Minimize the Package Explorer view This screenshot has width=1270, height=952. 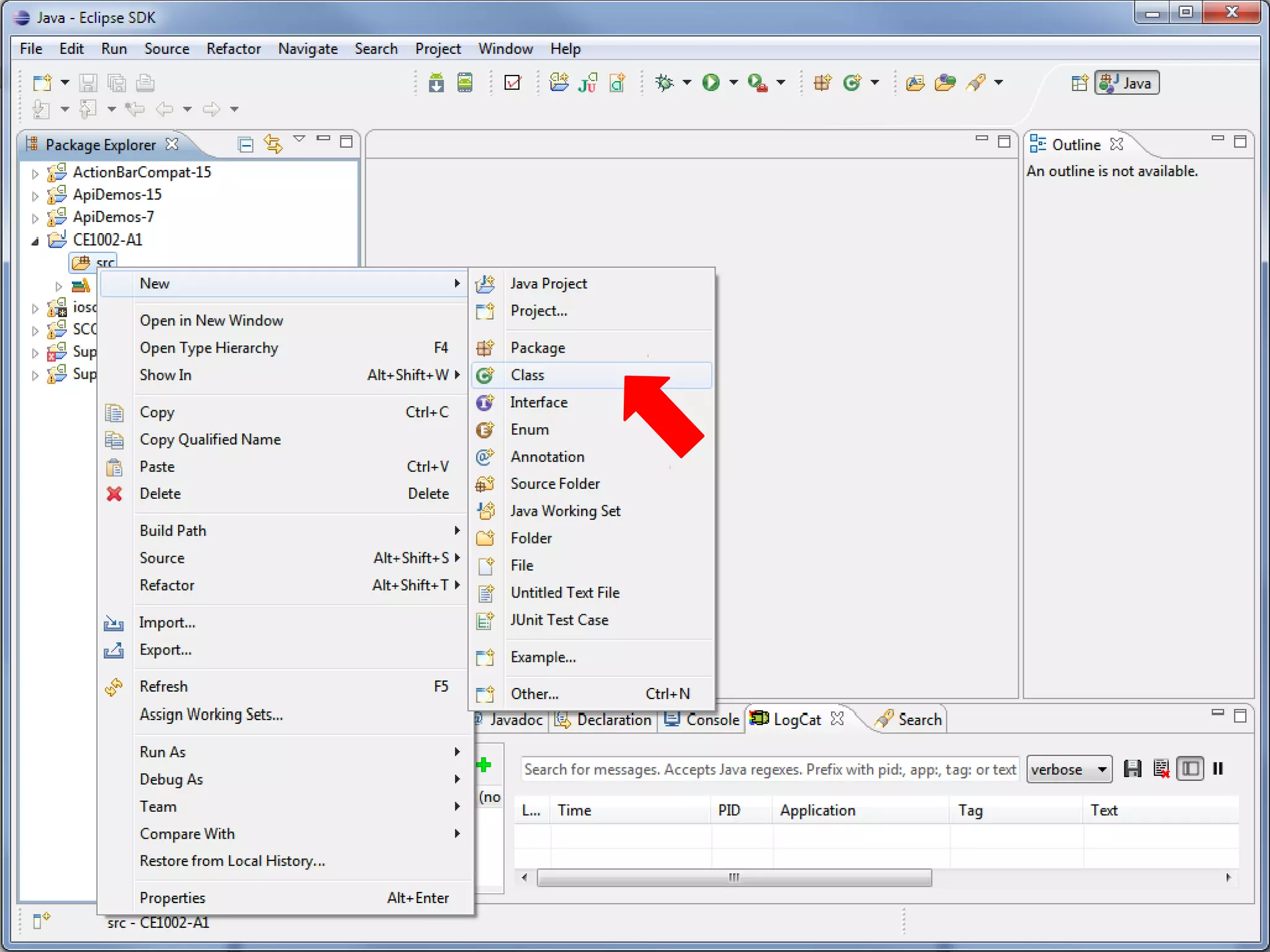(x=323, y=139)
